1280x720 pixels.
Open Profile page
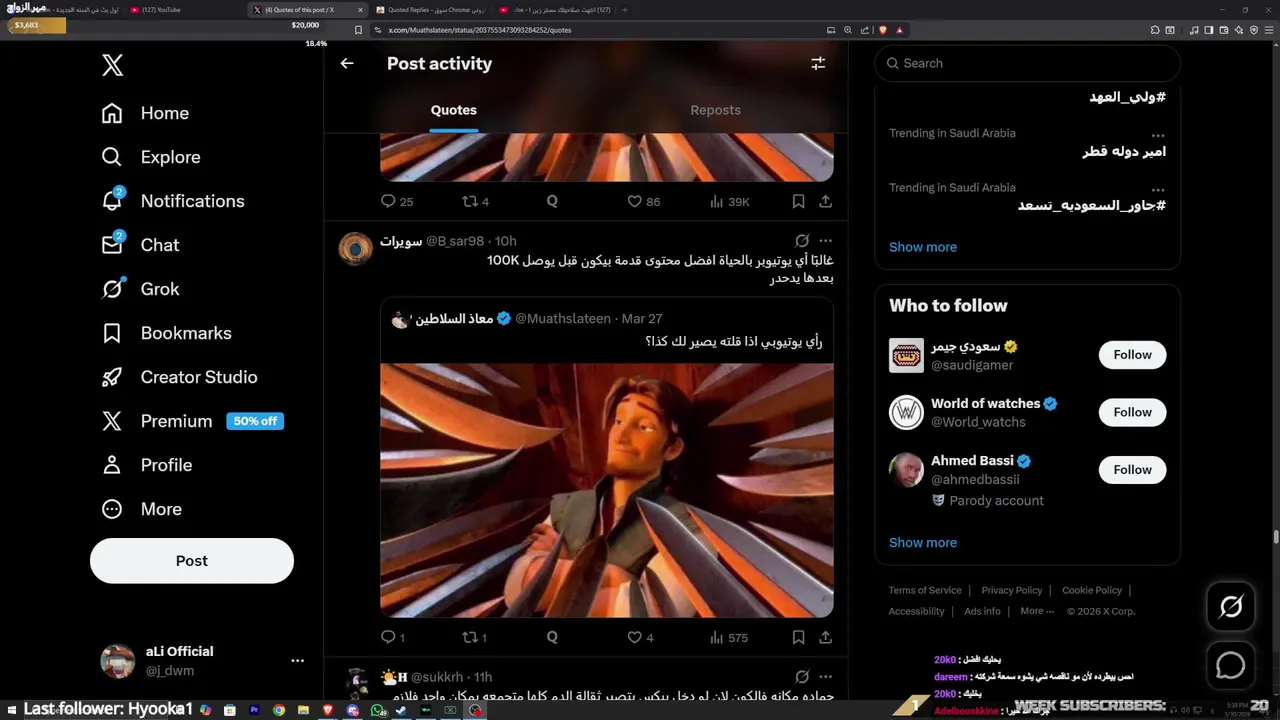coord(146,465)
